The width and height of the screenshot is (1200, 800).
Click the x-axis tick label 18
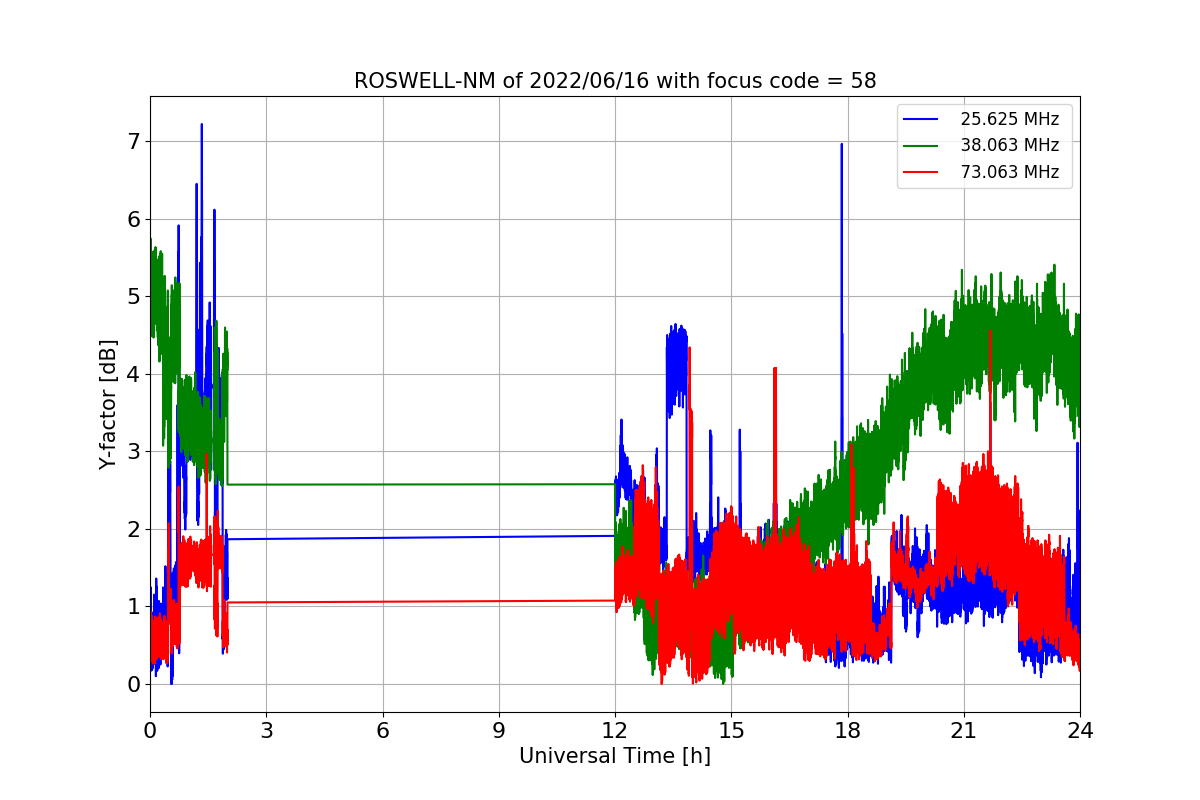(x=848, y=731)
